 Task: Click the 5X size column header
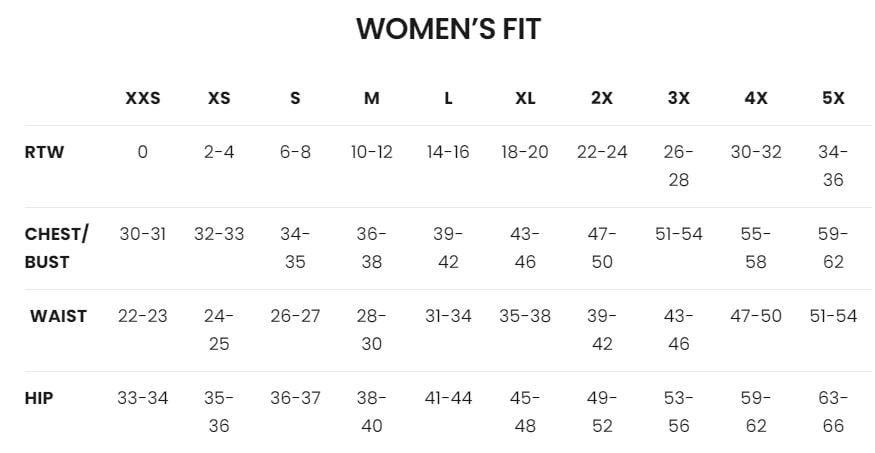(832, 98)
